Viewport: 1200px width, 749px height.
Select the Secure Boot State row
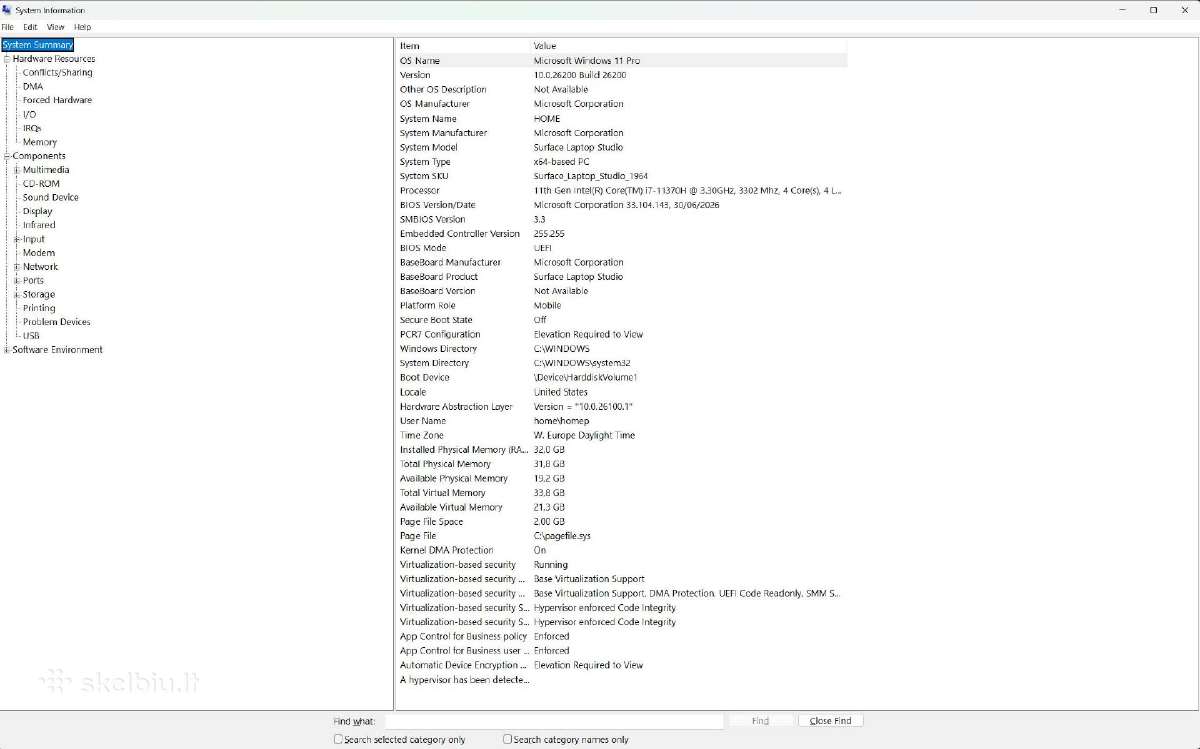pos(622,320)
